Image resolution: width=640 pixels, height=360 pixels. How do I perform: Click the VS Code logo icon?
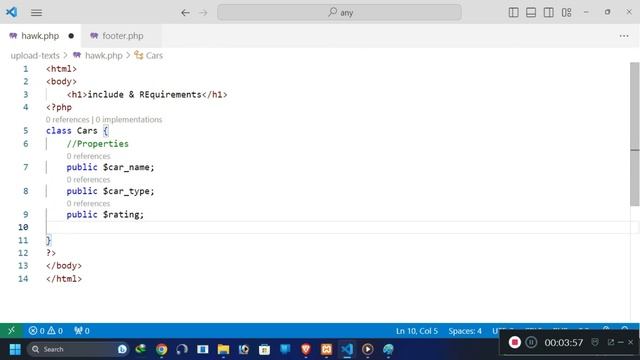point(11,12)
